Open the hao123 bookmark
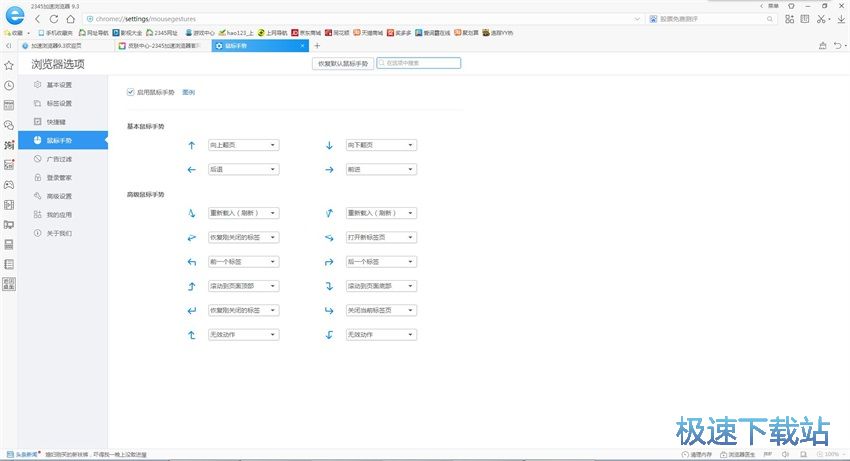The image size is (850, 461). (236, 33)
